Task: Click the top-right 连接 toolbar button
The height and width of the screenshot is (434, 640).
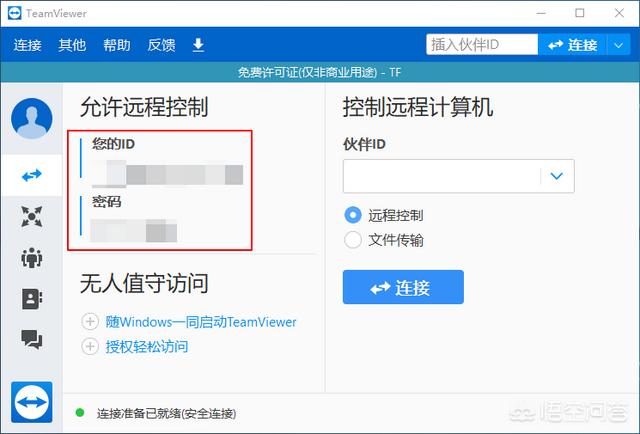Action: 573,45
